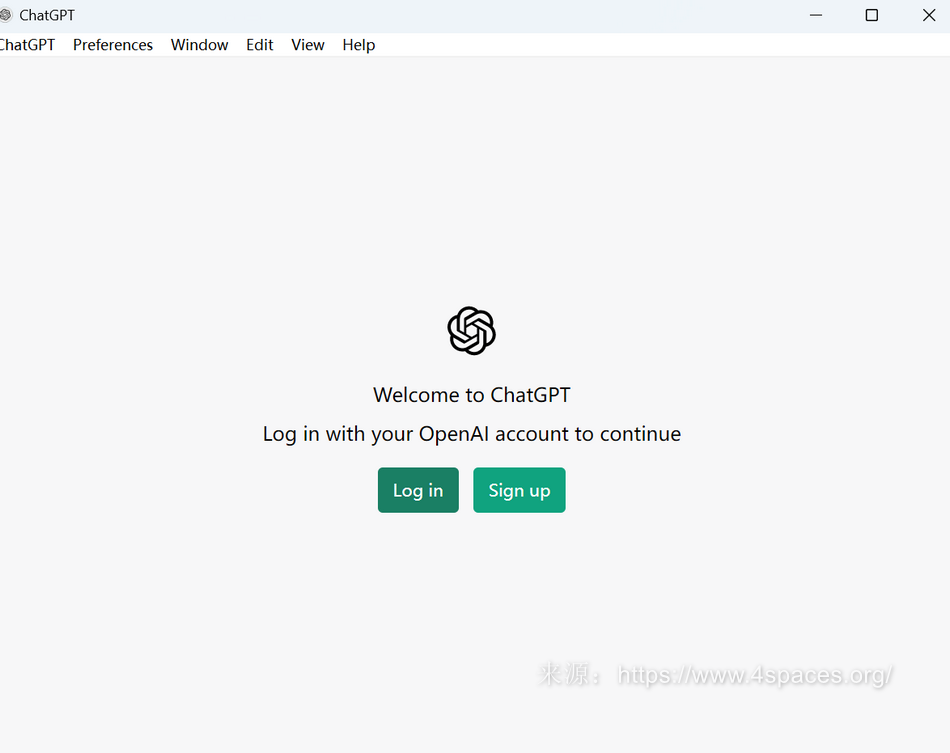The image size is (950, 753).
Task: Click the OpenAI knot logo above welcome text
Action: pos(472,331)
